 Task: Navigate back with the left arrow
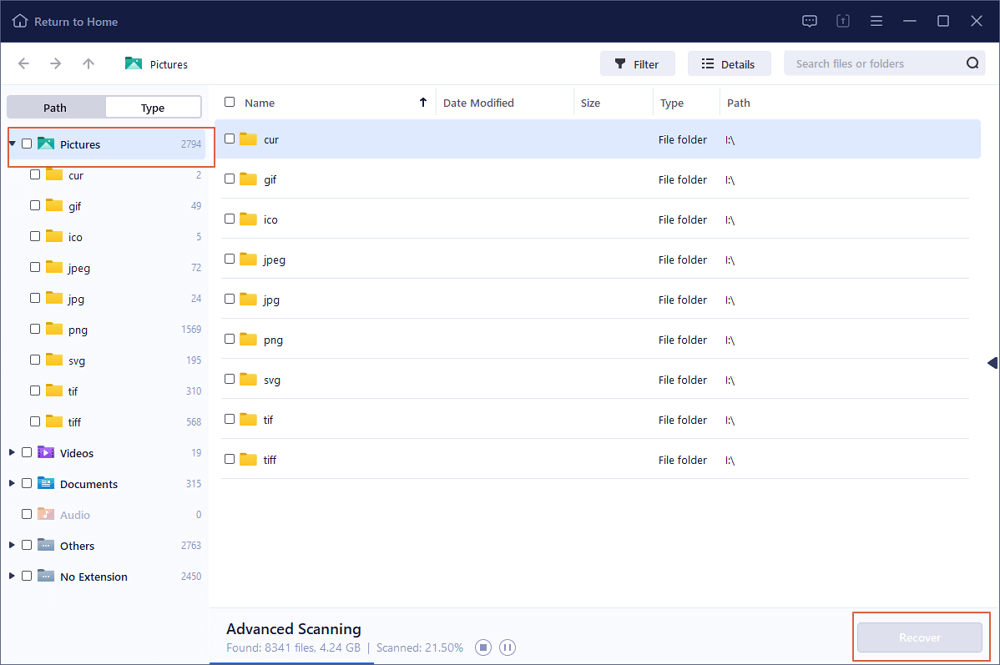pyautogui.click(x=24, y=64)
